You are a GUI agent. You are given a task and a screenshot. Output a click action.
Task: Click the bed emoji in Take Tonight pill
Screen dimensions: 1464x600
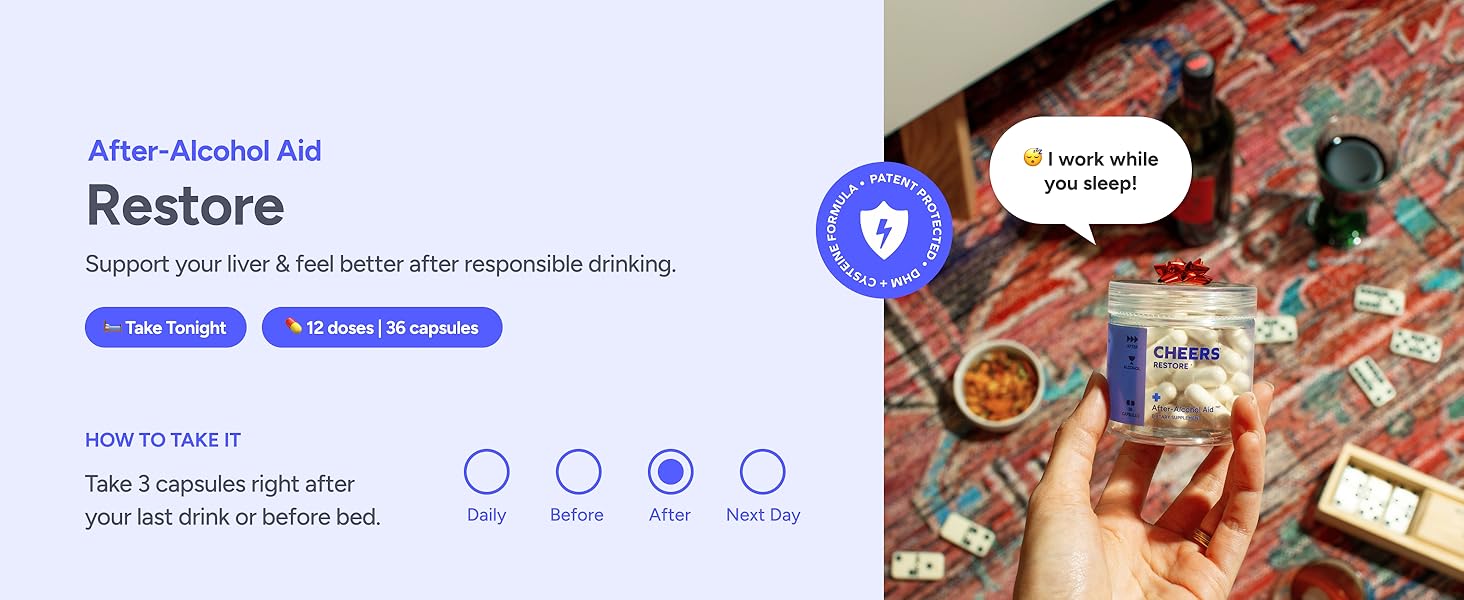click(112, 328)
